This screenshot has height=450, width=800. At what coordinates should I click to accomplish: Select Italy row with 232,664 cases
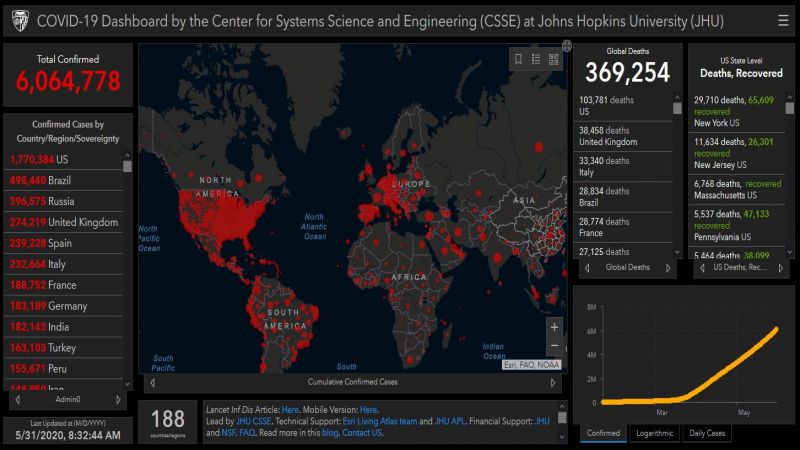point(64,264)
